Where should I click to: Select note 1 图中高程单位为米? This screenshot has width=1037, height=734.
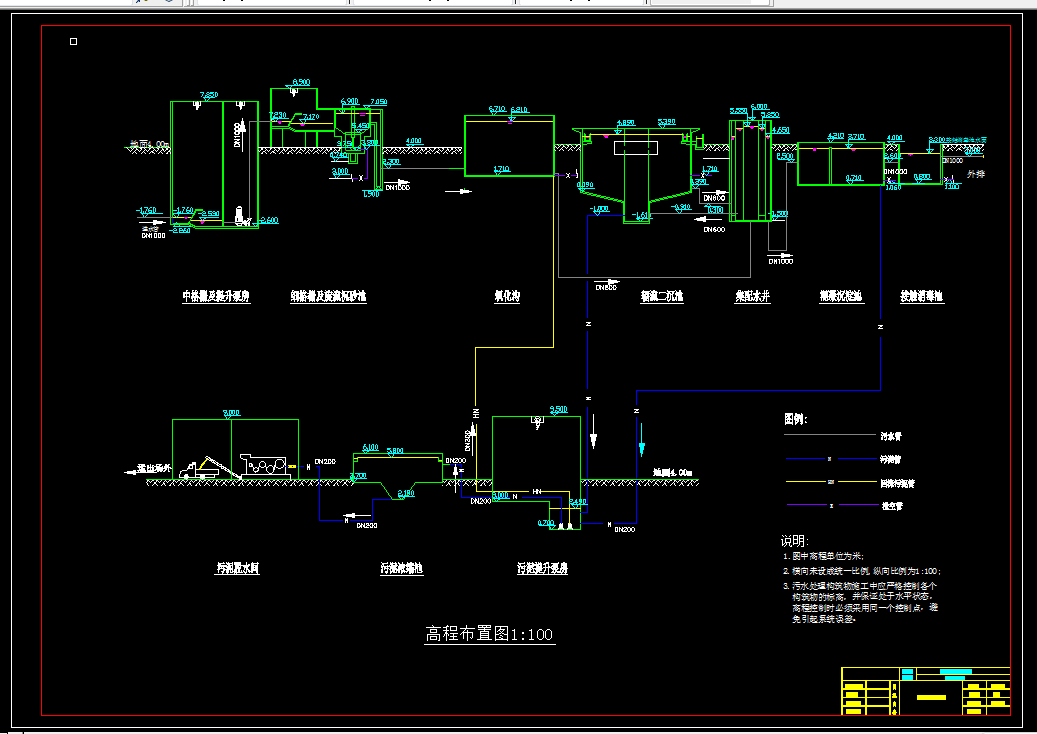(823, 556)
